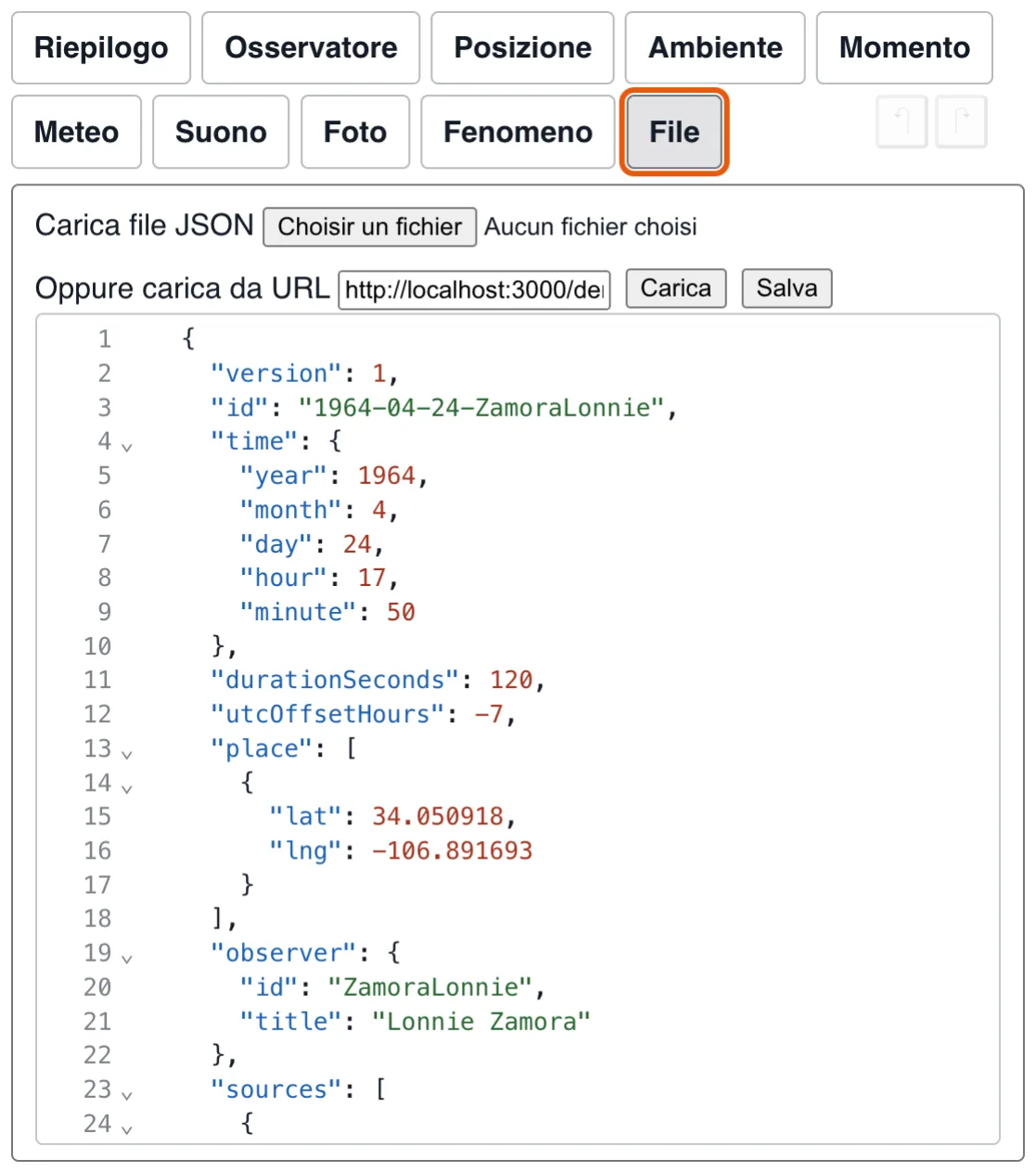Image resolution: width=1036 pixels, height=1172 pixels.
Task: Go to the Posizione tab
Action: click(x=522, y=48)
